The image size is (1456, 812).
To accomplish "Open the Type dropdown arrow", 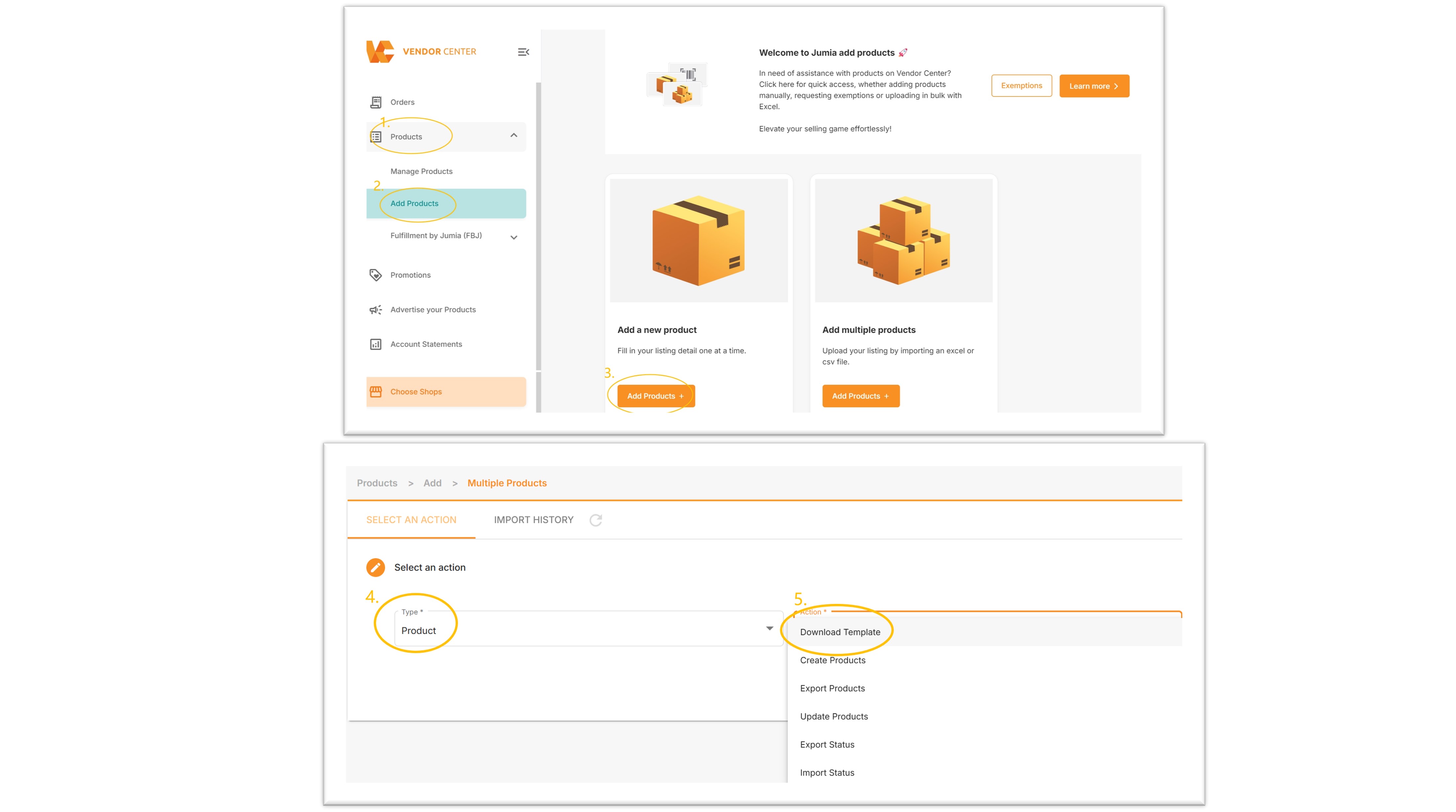I will (769, 628).
